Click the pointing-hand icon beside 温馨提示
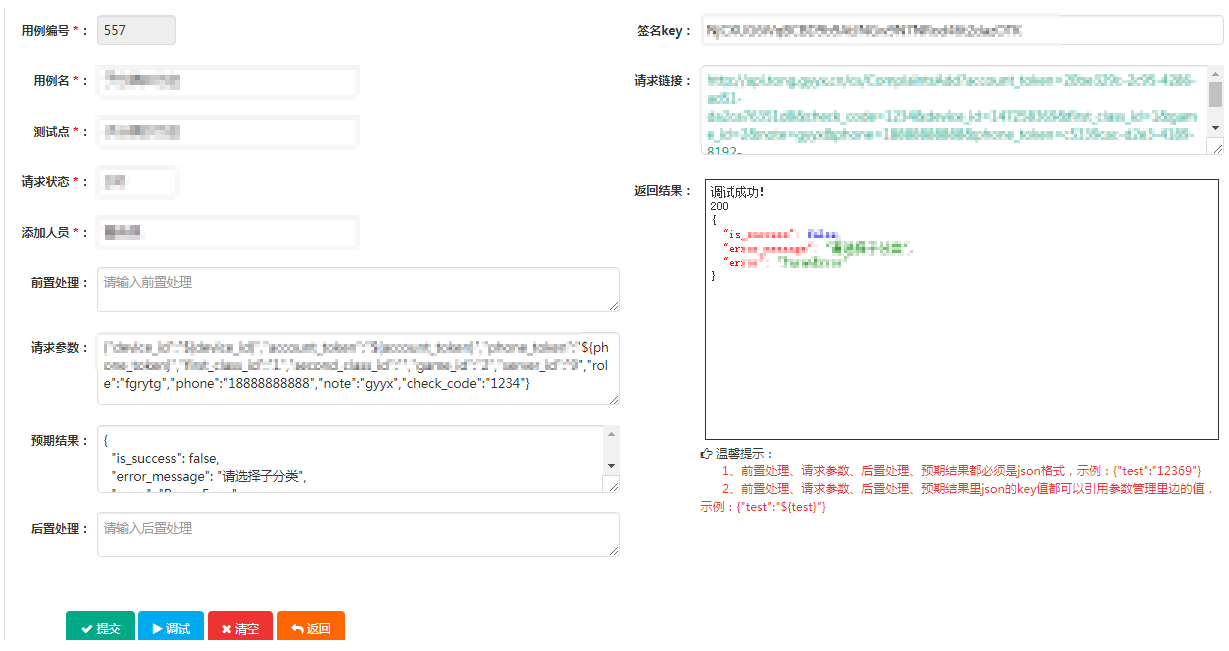Image resolution: width=1229 pixels, height=651 pixels. (707, 454)
